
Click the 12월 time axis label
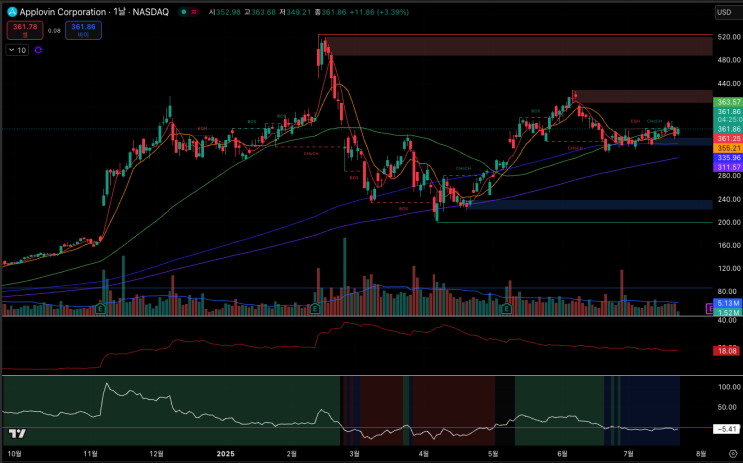click(156, 454)
